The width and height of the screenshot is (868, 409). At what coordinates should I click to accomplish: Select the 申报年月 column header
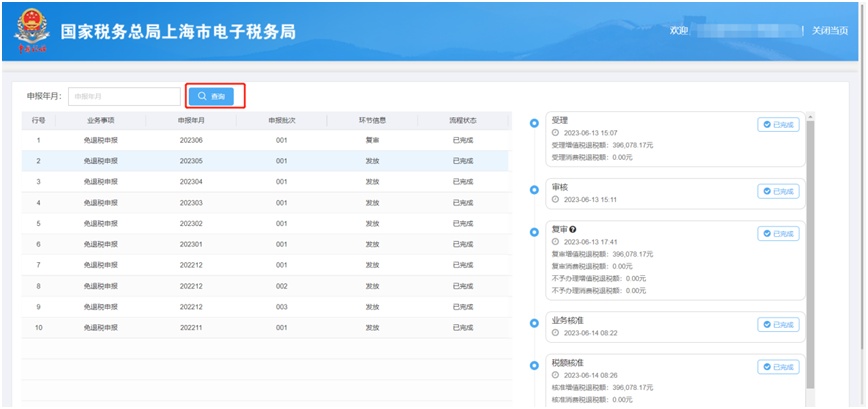(191, 120)
